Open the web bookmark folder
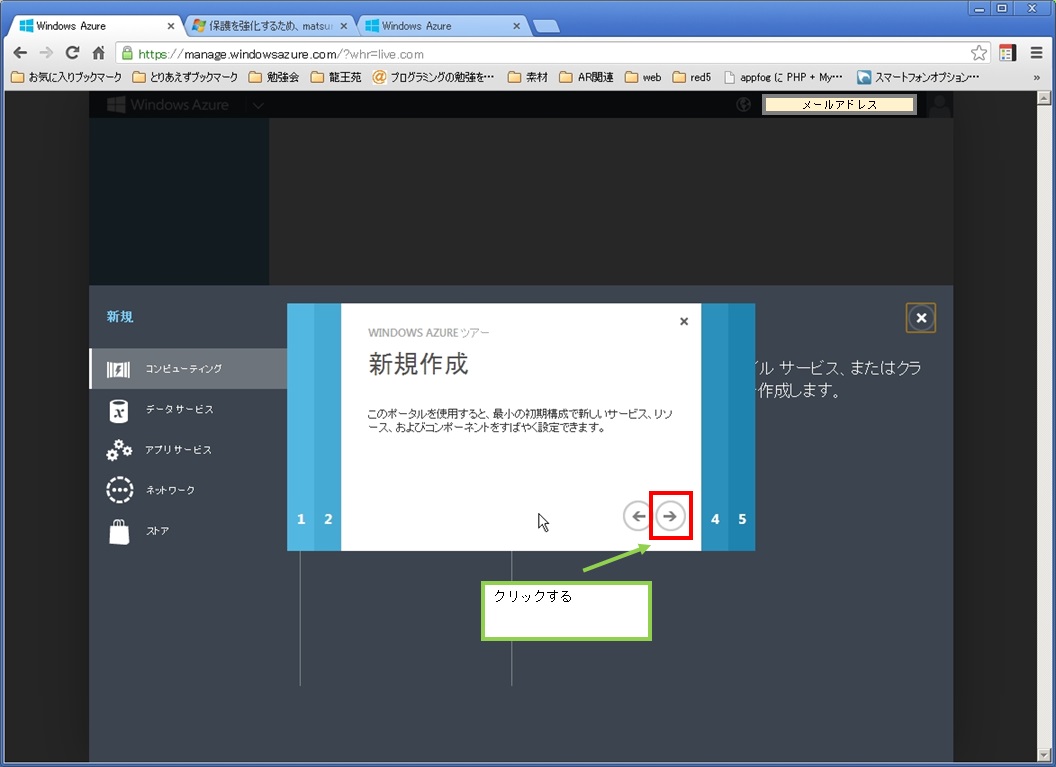Screen dimensions: 1056x767 click(643, 77)
